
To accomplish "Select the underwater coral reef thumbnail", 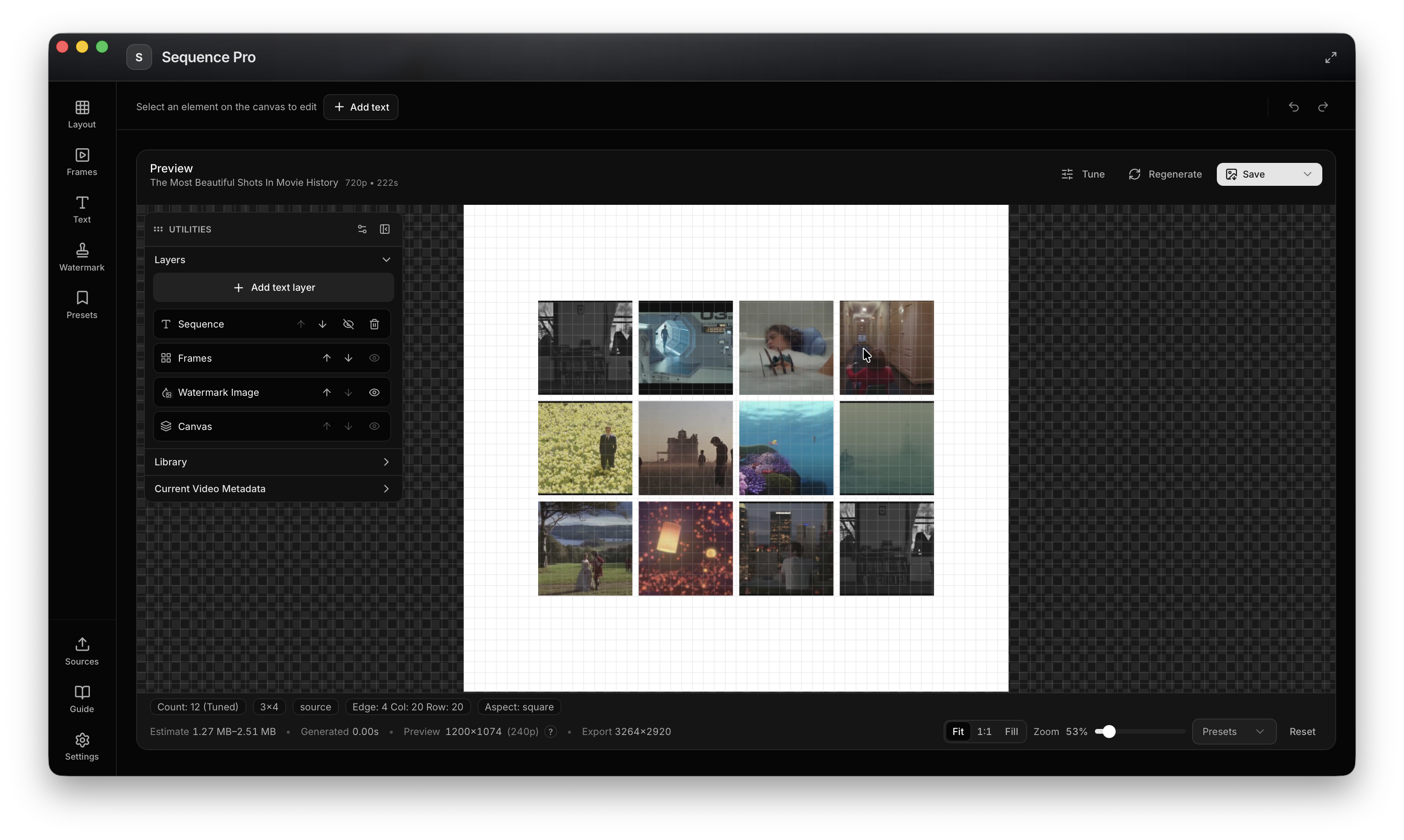I will 786,448.
